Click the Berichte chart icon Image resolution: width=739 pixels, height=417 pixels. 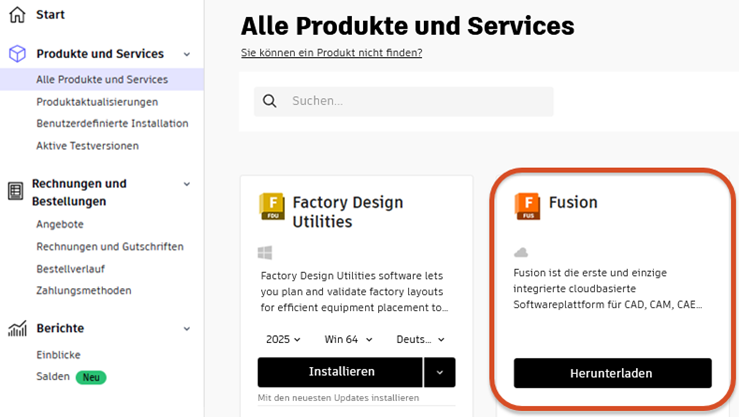point(16,328)
